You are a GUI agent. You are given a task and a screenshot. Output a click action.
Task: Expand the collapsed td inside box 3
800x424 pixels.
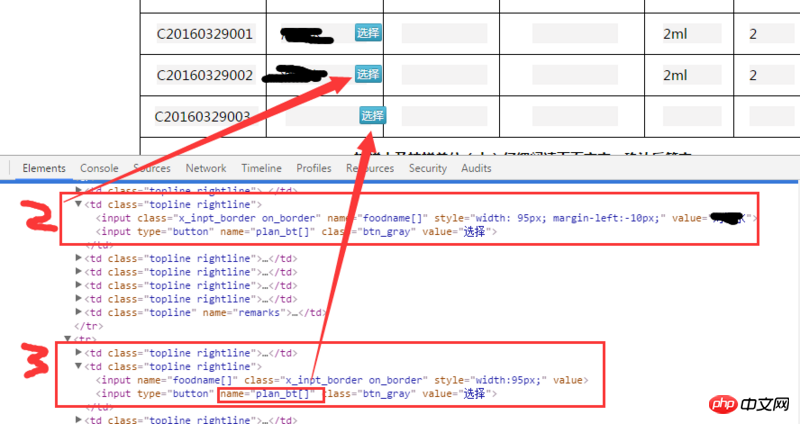point(79,353)
